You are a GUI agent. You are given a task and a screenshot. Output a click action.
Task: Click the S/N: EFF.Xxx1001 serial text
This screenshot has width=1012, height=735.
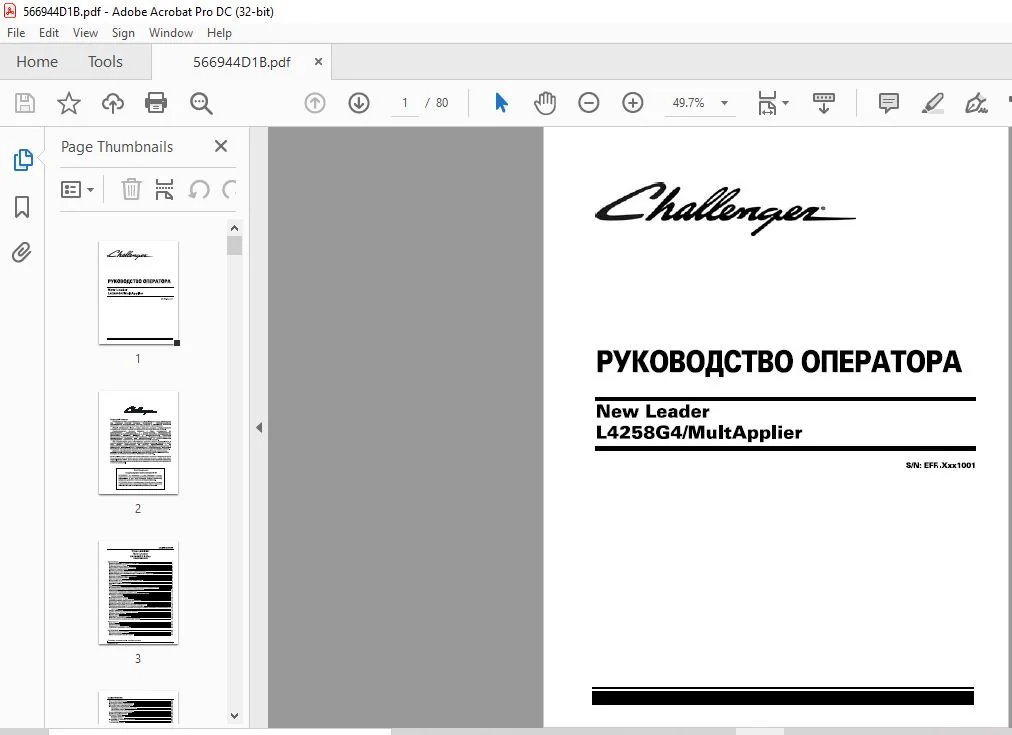(940, 465)
